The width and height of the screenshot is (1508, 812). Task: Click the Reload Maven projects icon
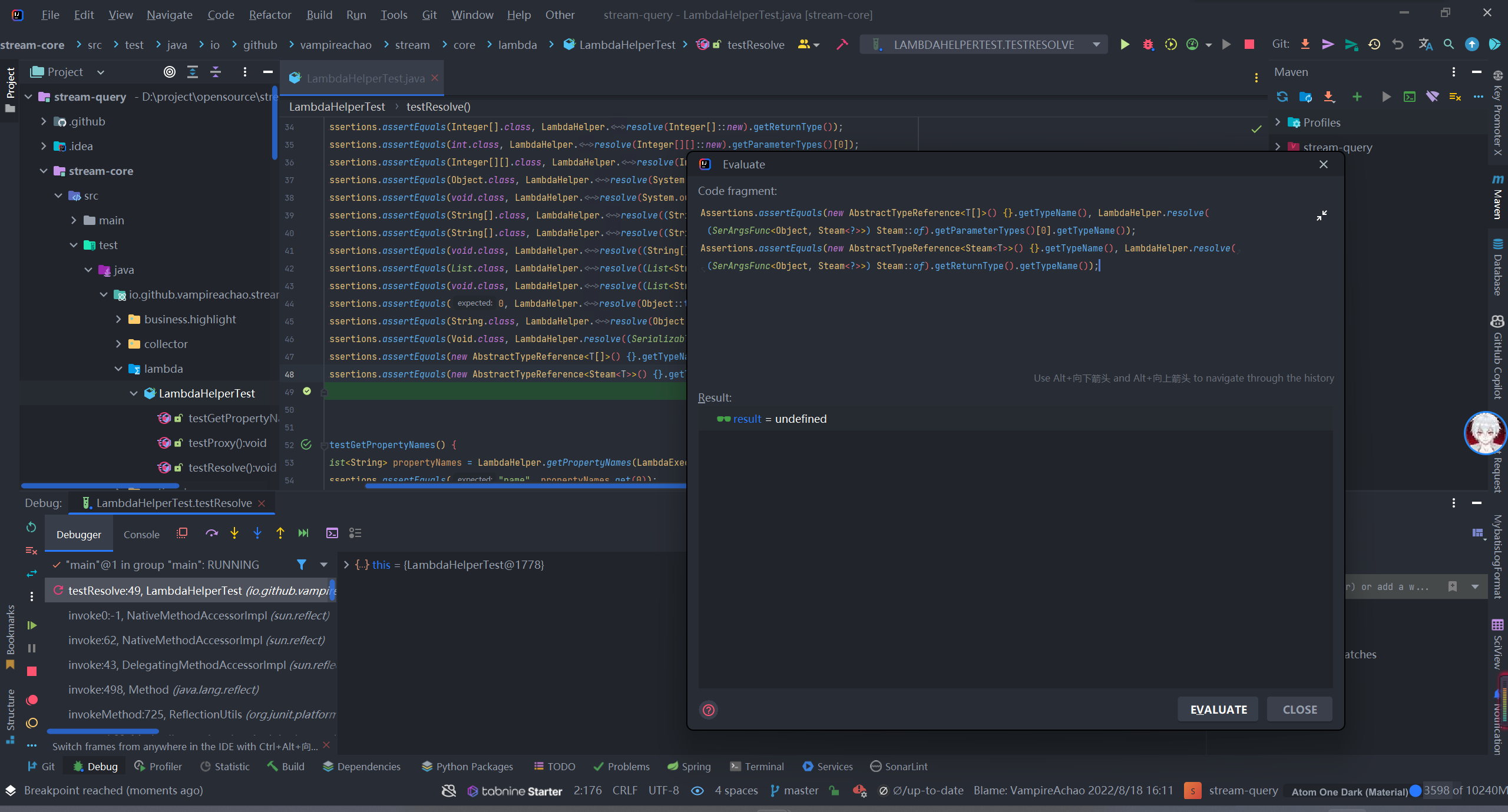tap(1282, 97)
